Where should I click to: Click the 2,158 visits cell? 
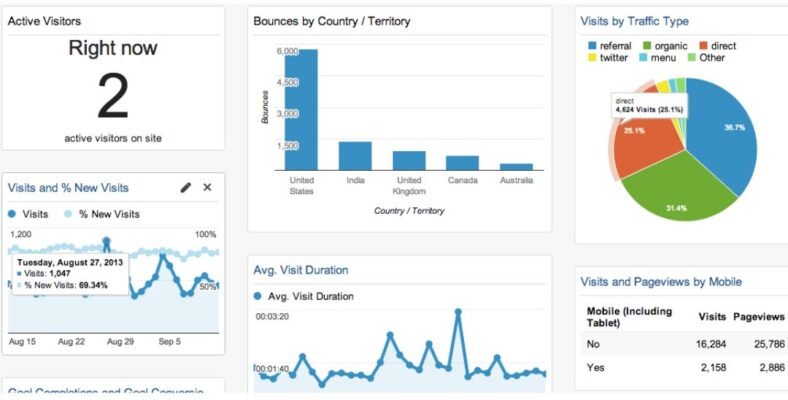point(713,367)
